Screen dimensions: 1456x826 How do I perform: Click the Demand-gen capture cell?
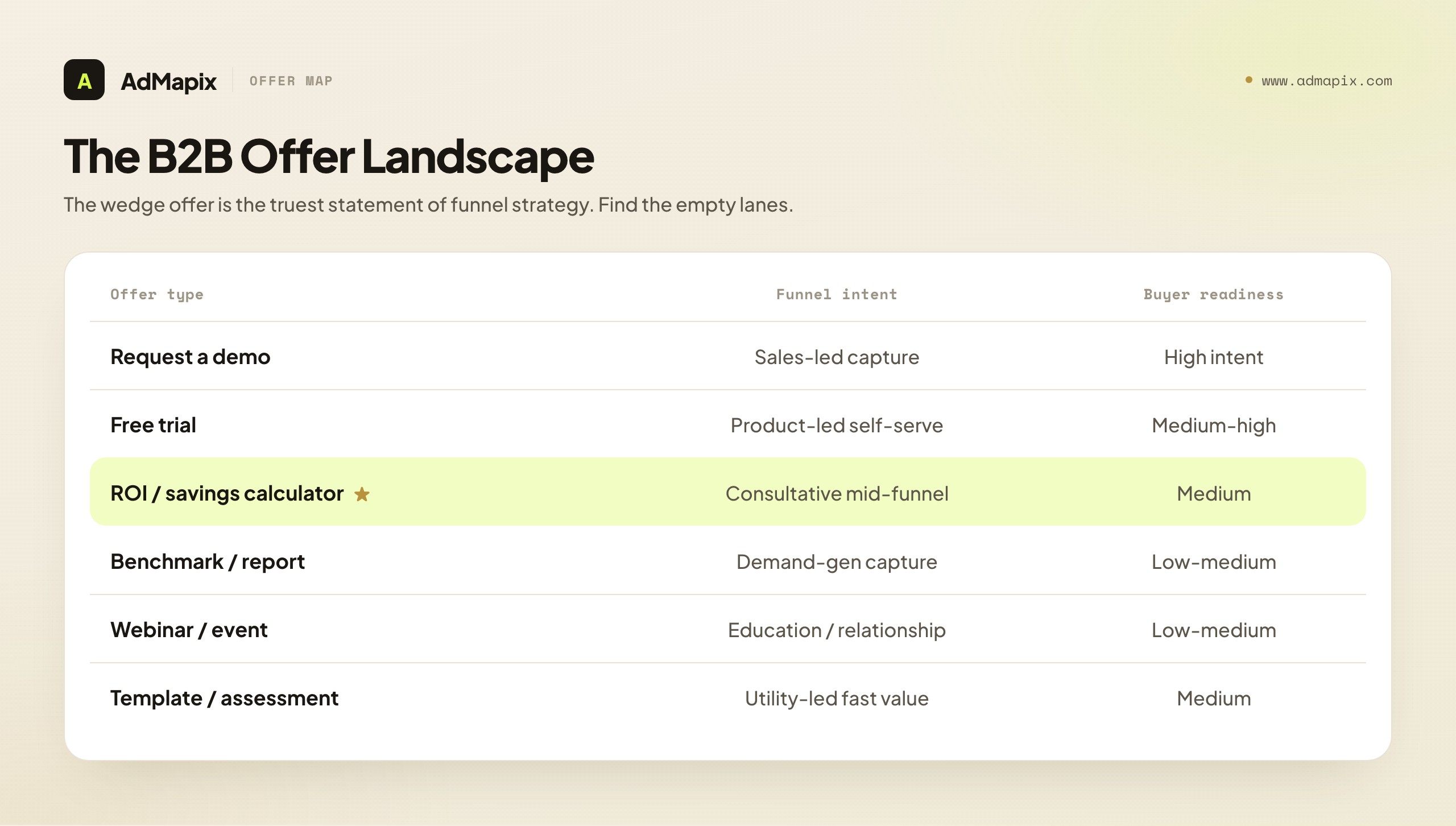tap(837, 562)
